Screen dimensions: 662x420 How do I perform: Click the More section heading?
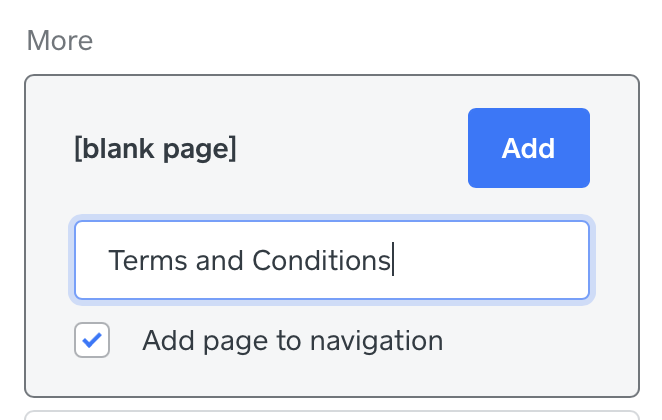(x=59, y=41)
